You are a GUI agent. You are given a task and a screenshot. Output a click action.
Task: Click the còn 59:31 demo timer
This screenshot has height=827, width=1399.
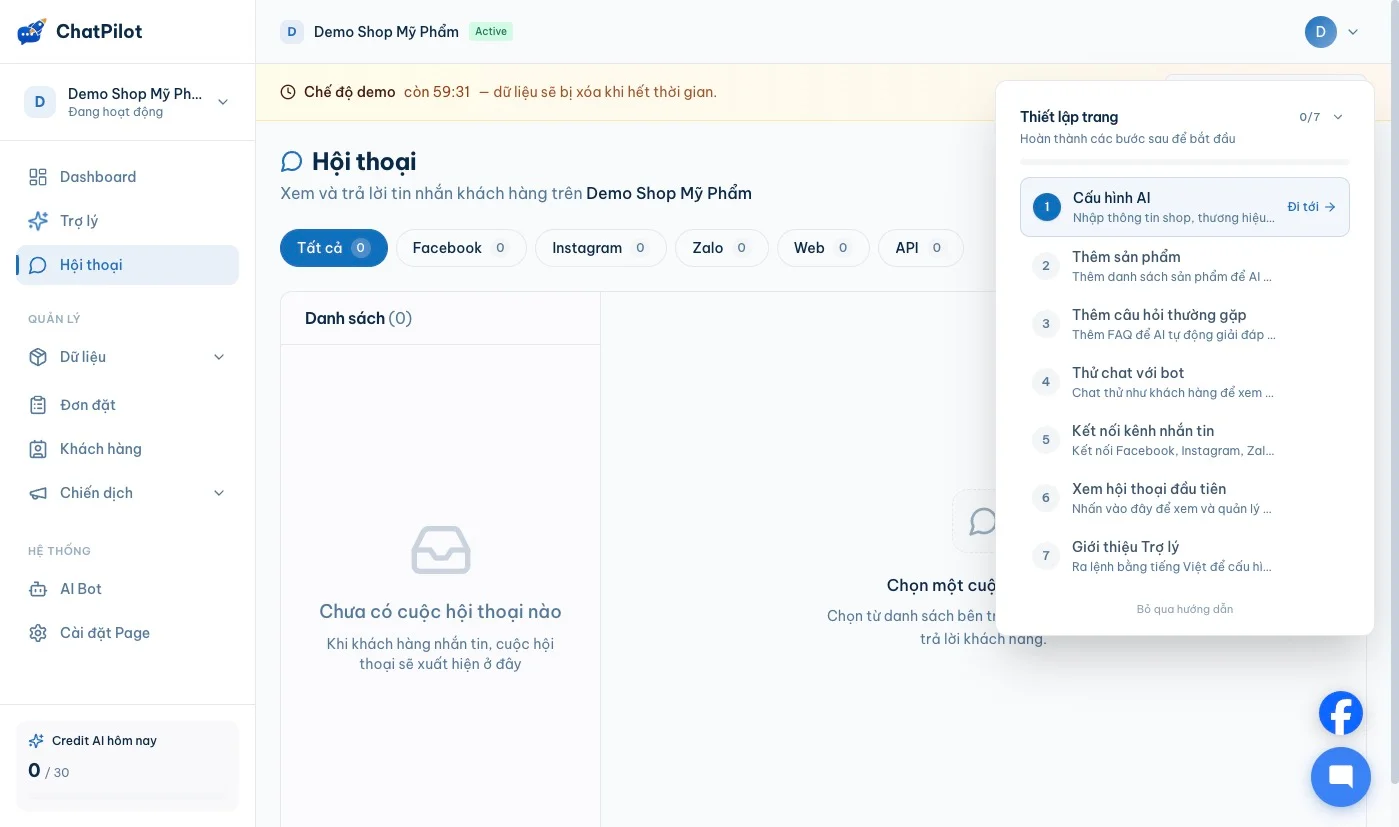tap(437, 92)
